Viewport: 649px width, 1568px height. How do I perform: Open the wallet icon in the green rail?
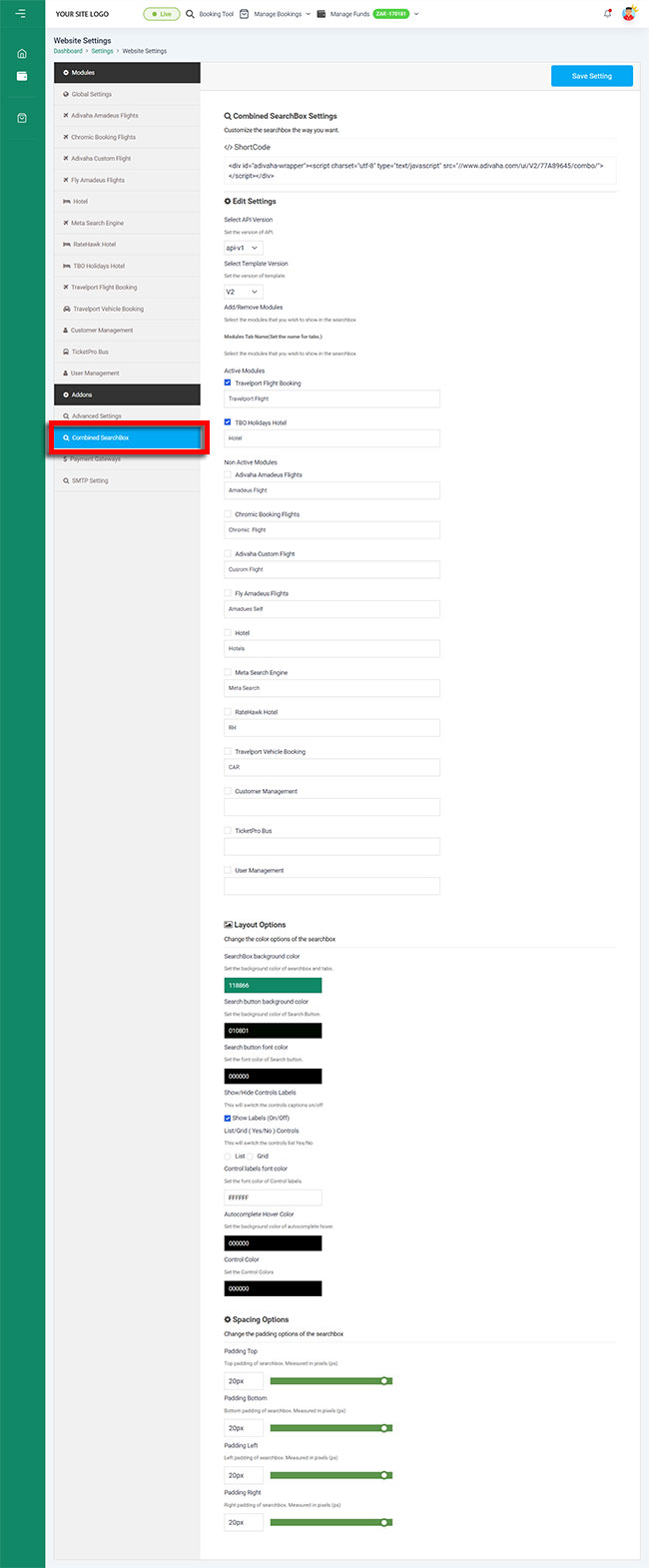click(22, 76)
